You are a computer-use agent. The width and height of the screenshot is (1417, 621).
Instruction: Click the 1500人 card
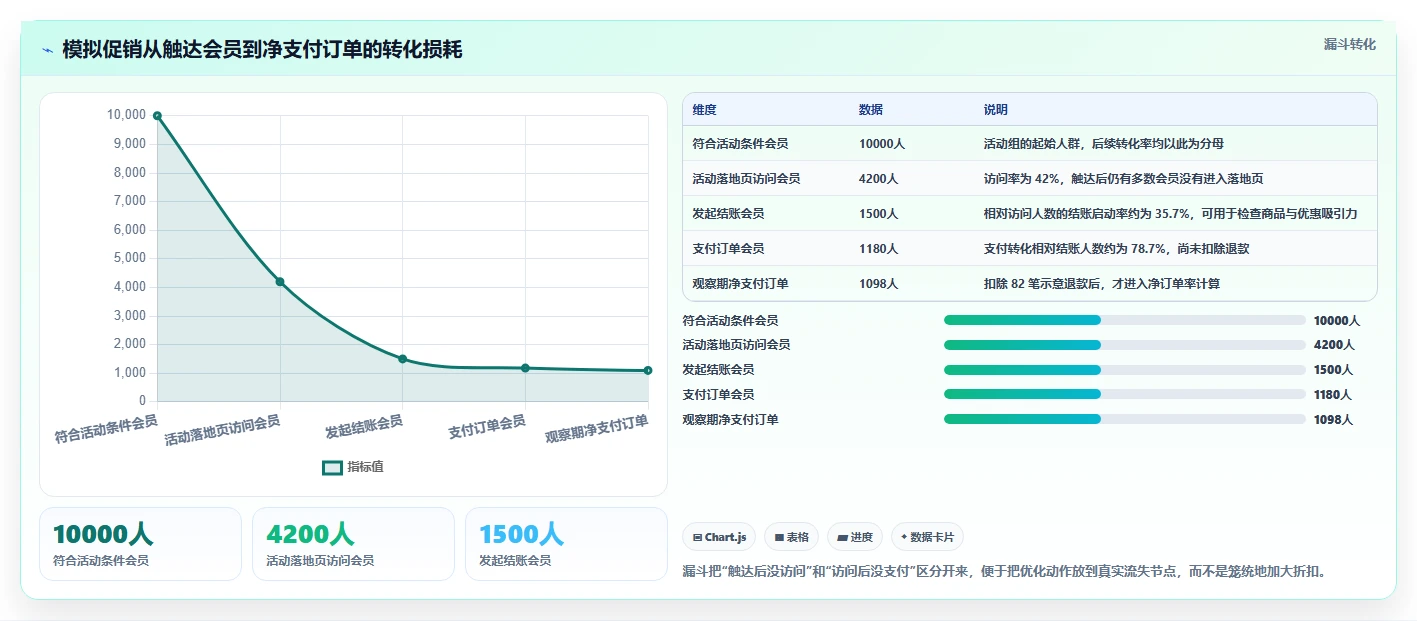pos(566,544)
